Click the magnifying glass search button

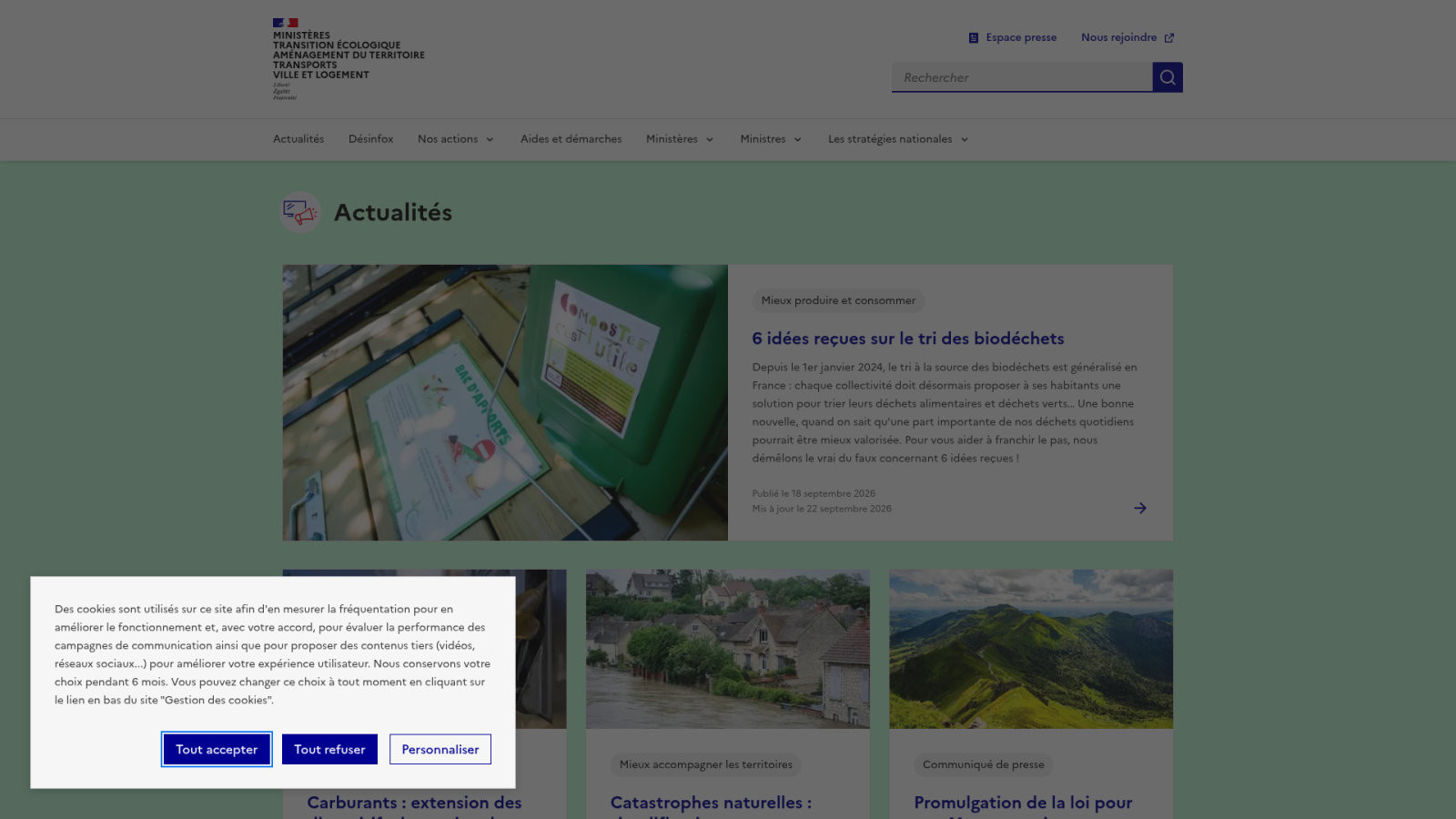1168,77
